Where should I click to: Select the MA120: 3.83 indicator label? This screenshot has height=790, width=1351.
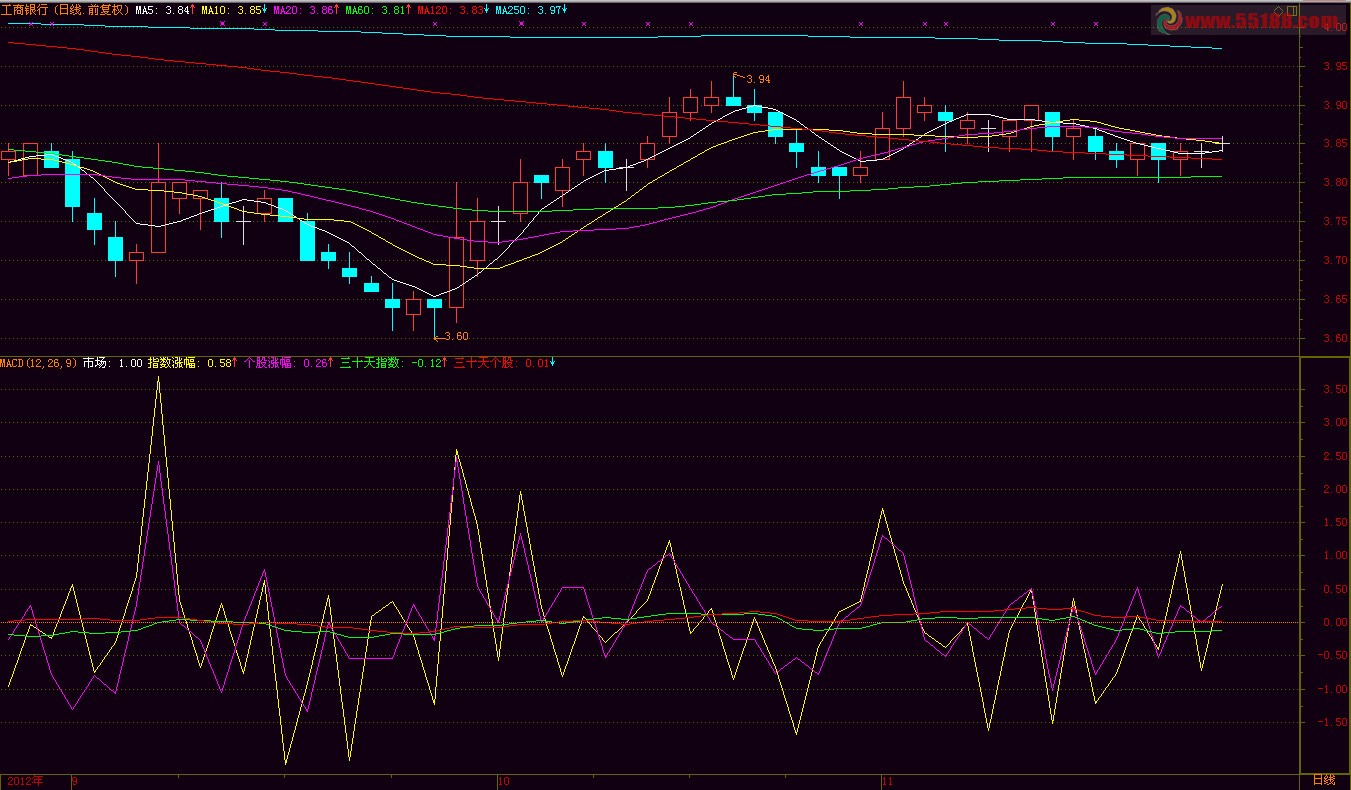pyautogui.click(x=454, y=9)
